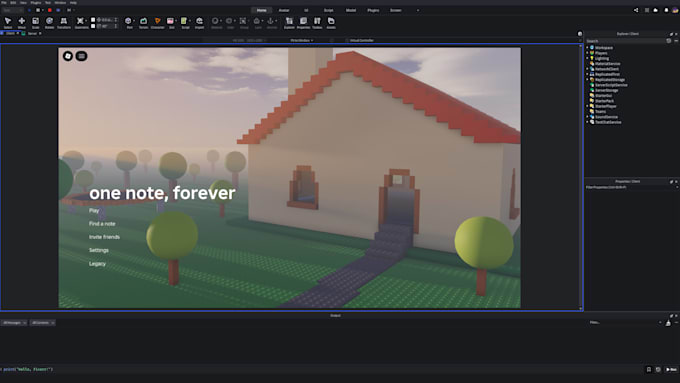Screen dimensions: 680x383
Task: Select Teams in Explorer
Action: click(x=601, y=111)
